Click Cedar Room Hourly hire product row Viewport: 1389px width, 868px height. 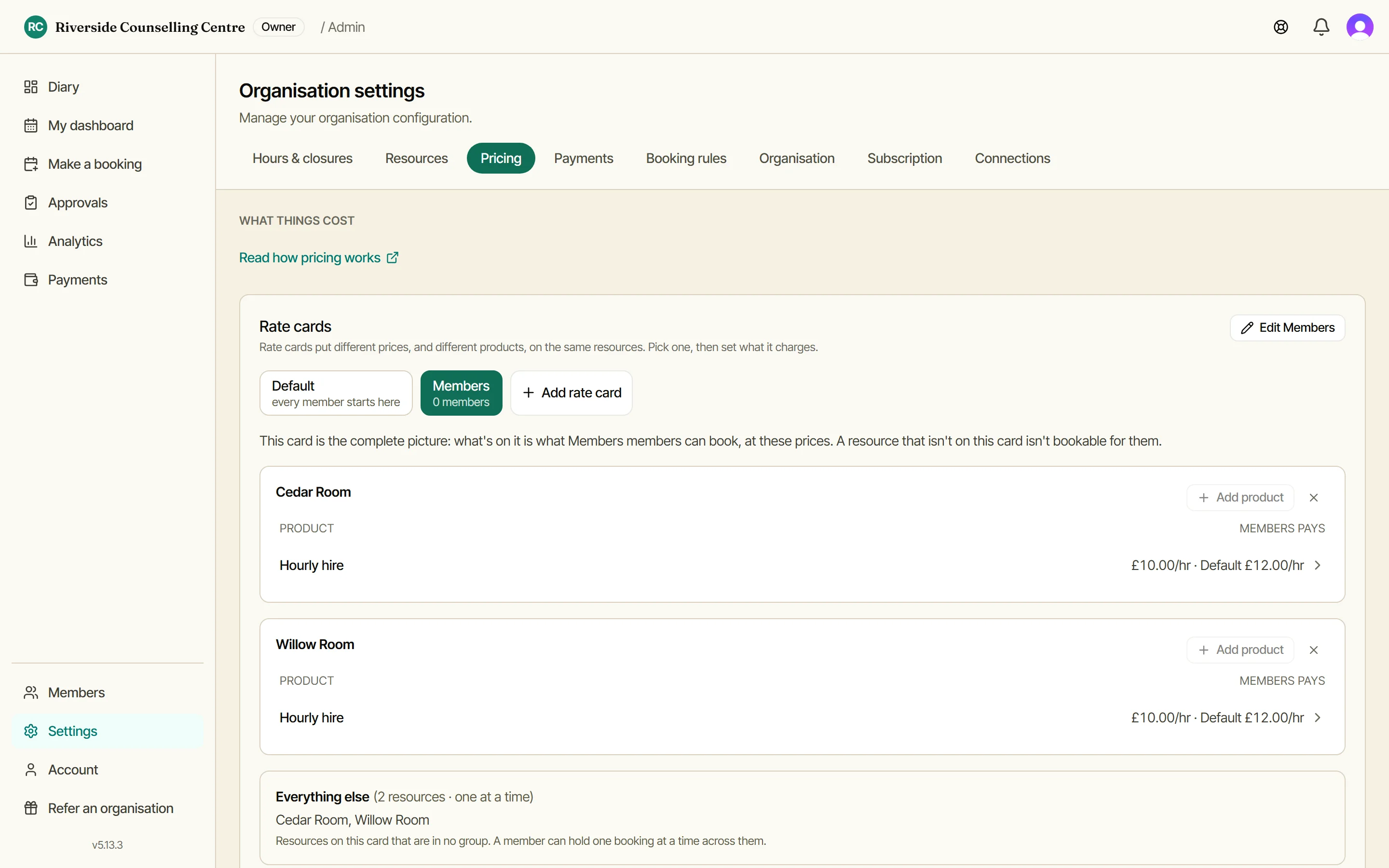[802, 565]
